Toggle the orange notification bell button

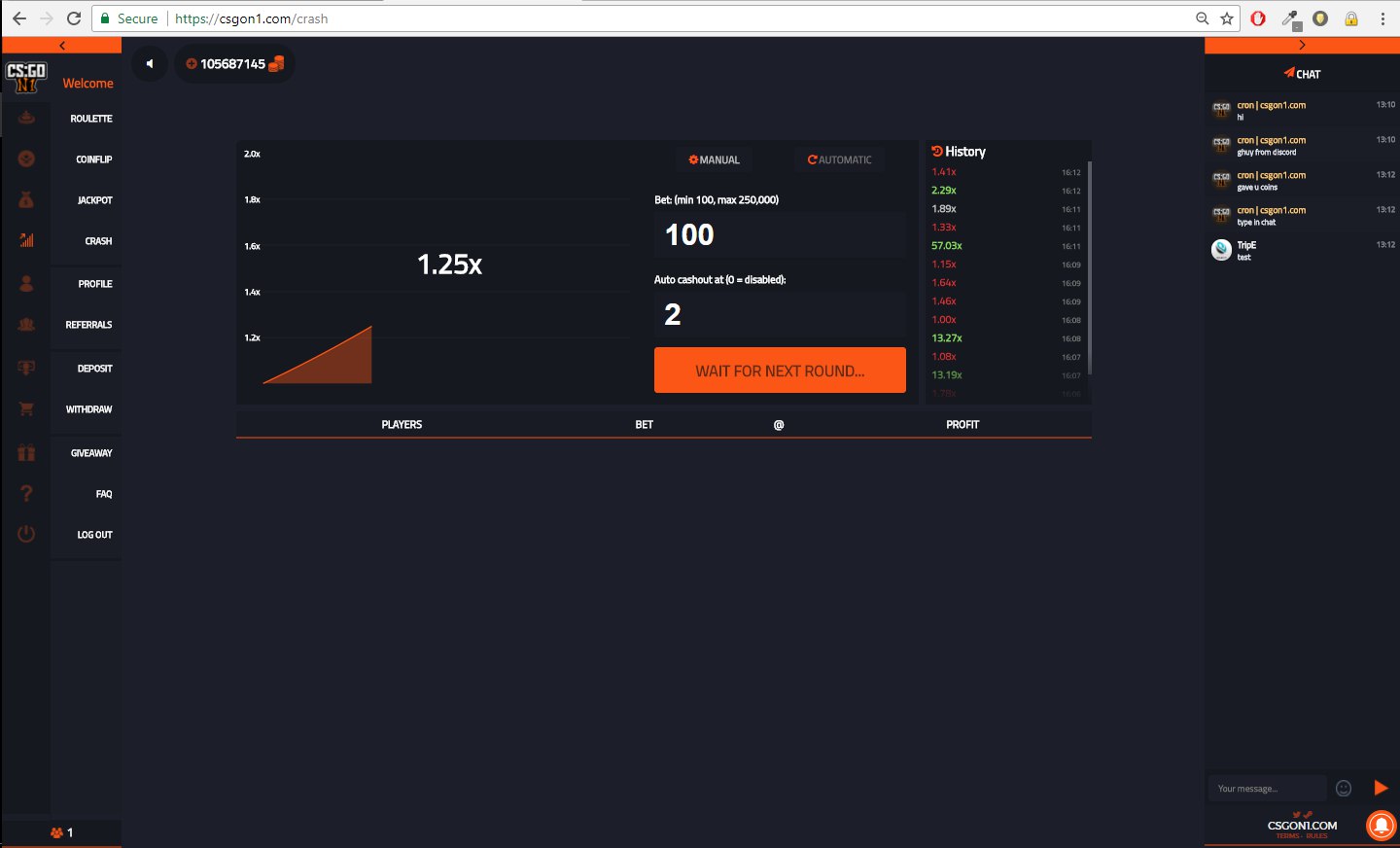[x=1381, y=825]
